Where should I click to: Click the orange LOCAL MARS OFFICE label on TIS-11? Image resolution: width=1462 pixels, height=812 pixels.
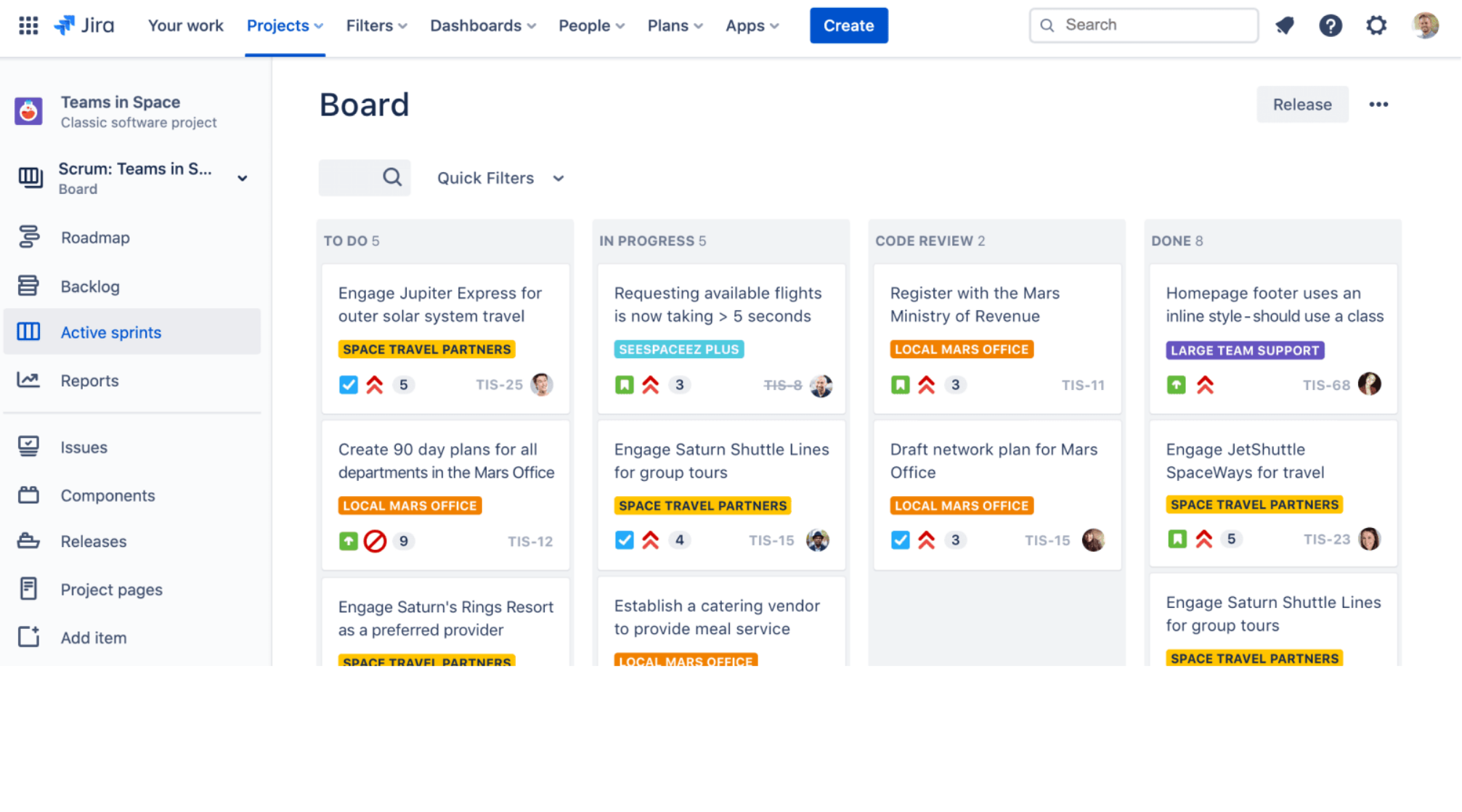(x=961, y=349)
